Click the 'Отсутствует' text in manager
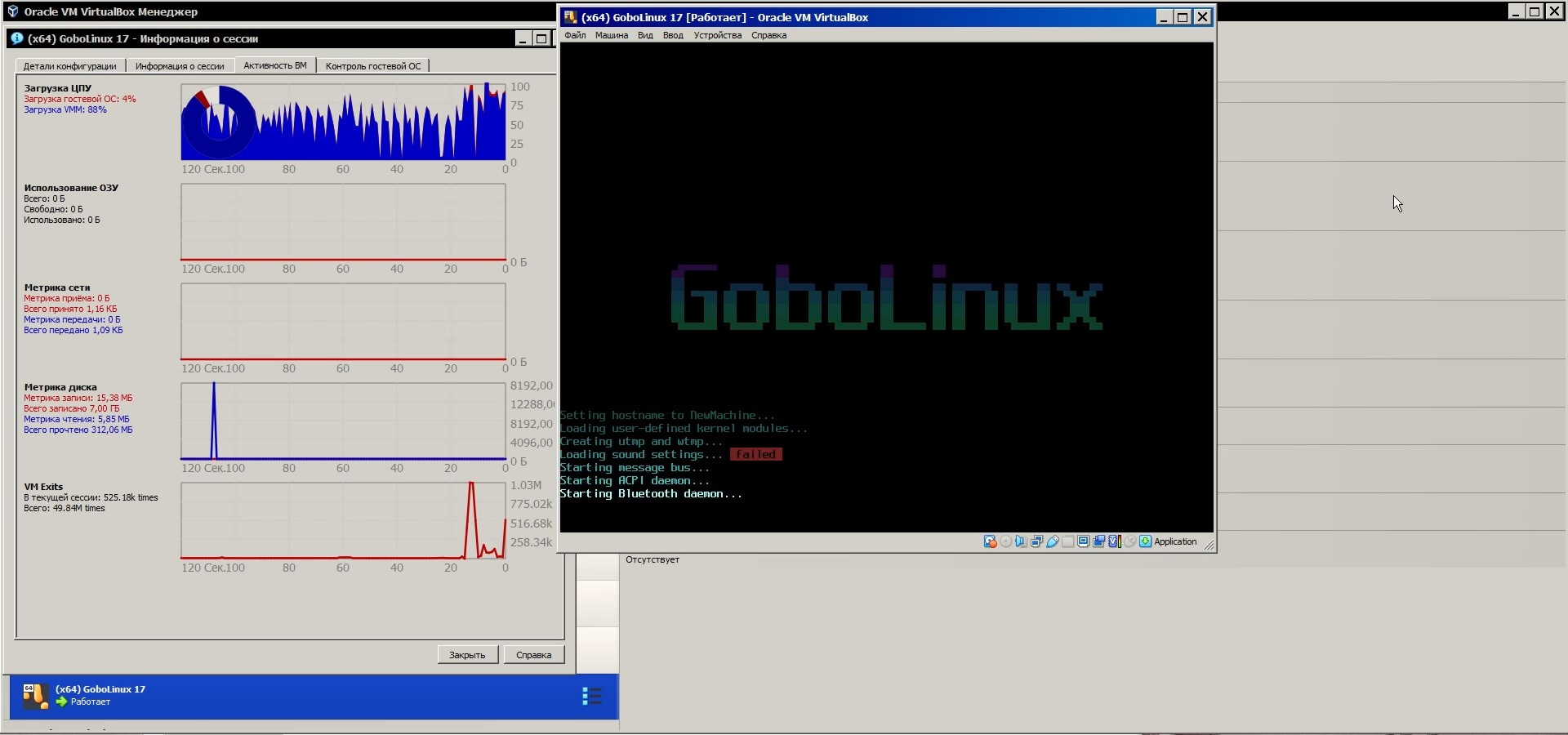This screenshot has height=735, width=1568. 653,559
